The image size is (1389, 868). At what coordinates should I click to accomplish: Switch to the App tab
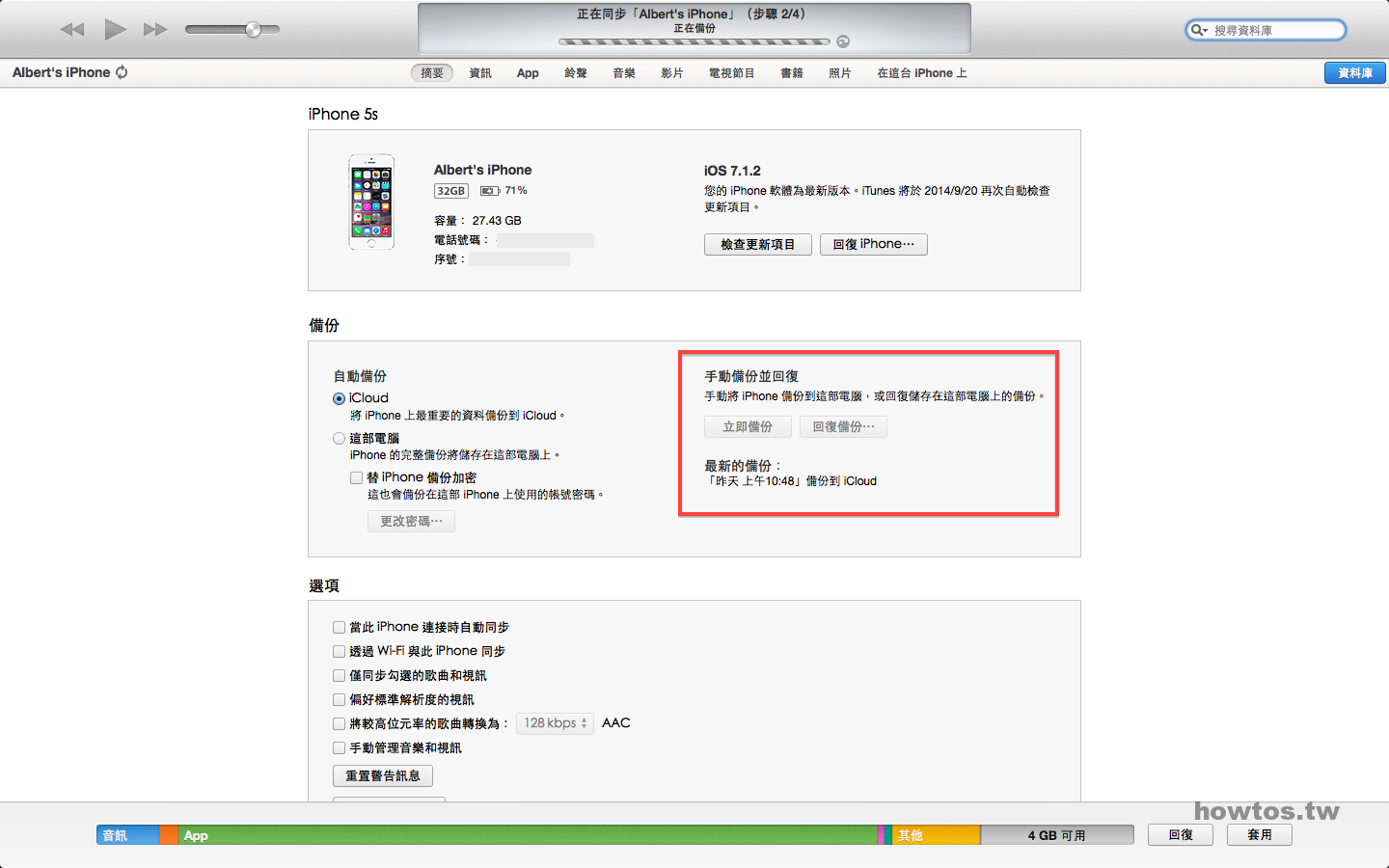[528, 73]
